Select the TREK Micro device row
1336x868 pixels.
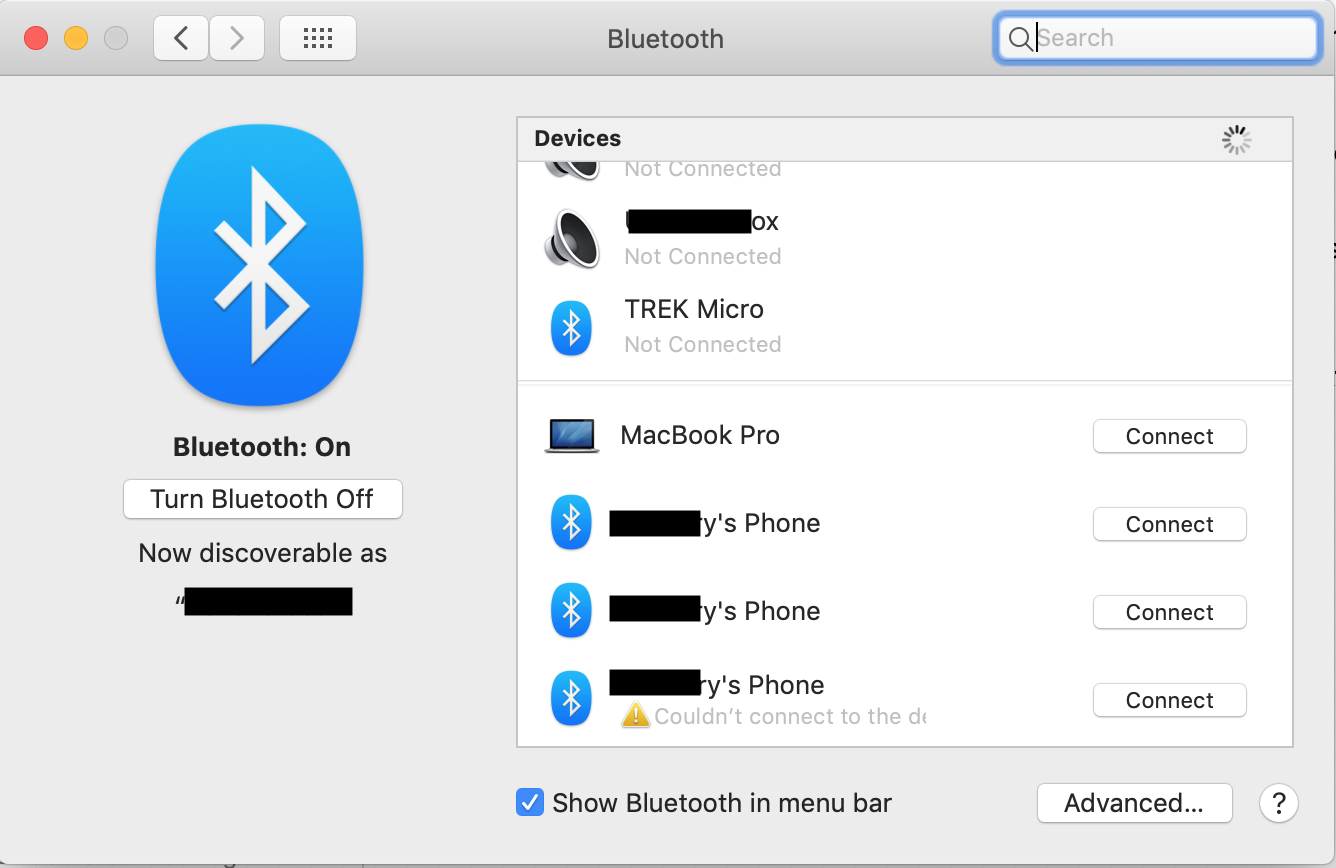(905, 326)
